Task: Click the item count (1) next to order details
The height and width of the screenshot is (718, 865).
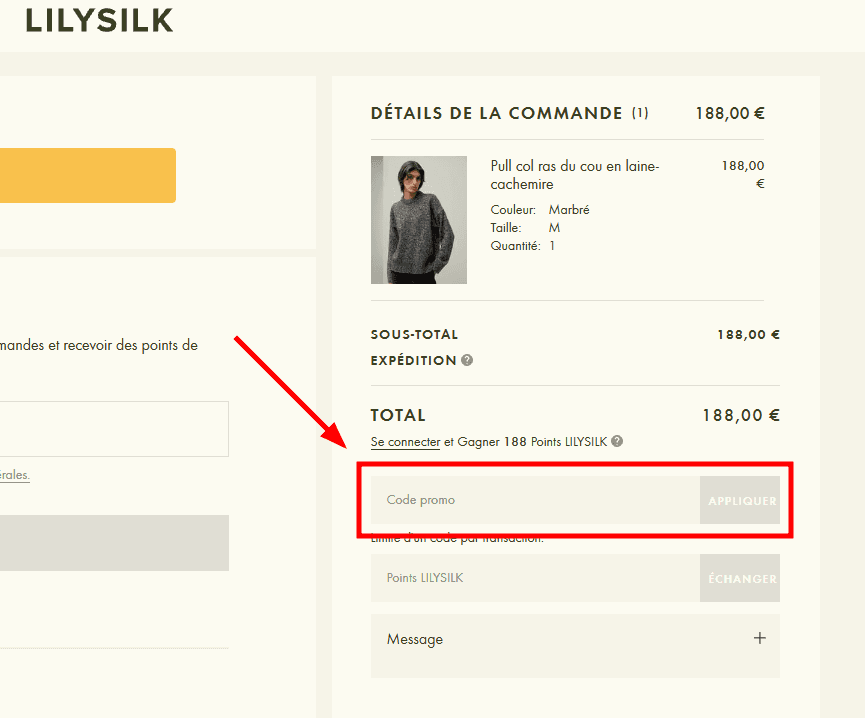Action: 640,113
